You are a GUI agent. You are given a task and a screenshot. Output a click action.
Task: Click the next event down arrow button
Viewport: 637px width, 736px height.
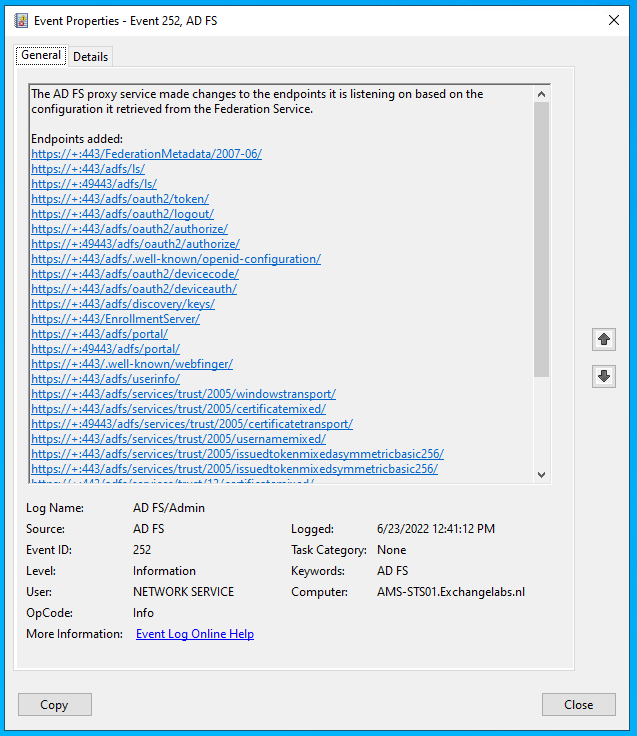click(603, 377)
